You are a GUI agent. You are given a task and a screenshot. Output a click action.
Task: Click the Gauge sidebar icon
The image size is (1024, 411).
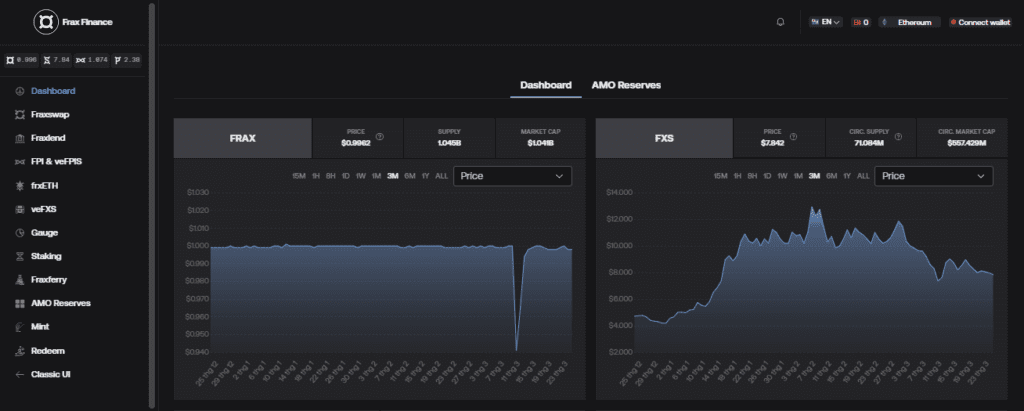[20, 233]
